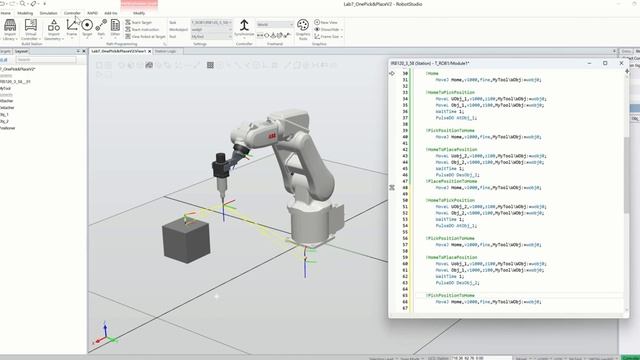The image size is (640, 360).
Task: Select Detacher in the layout tree
Action: pyautogui.click(x=7, y=108)
